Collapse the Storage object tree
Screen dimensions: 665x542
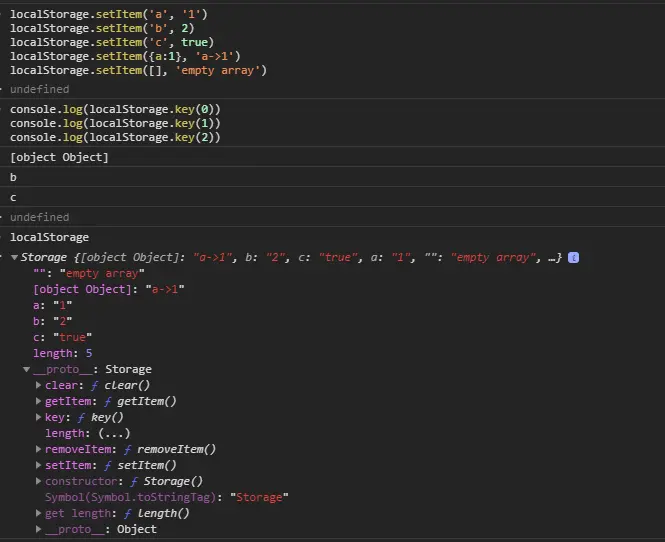[x=14, y=257]
